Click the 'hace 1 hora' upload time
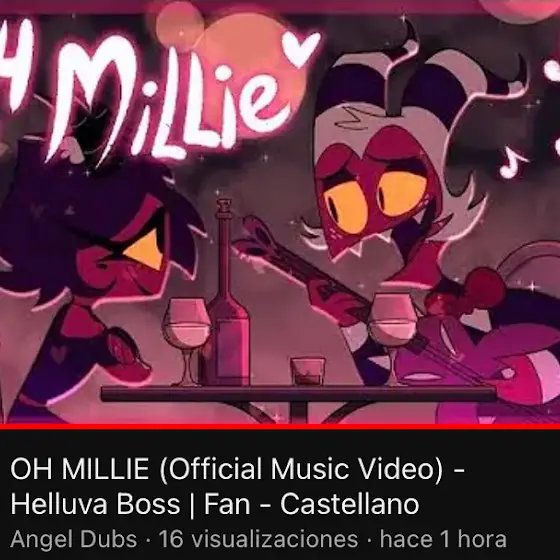 [443, 539]
